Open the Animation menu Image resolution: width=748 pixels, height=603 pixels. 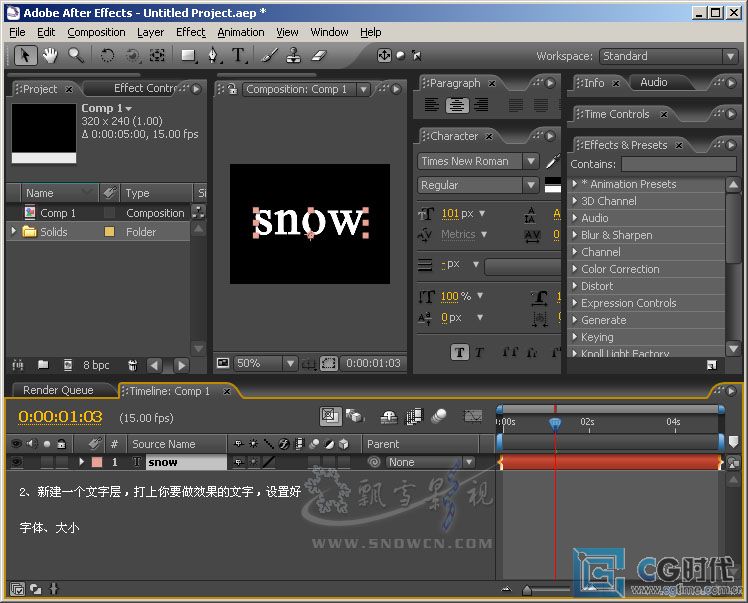[241, 32]
